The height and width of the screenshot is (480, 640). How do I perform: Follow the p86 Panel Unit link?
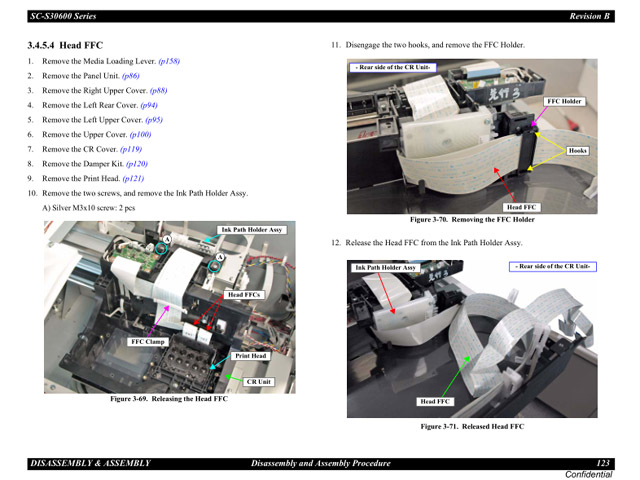click(x=131, y=76)
